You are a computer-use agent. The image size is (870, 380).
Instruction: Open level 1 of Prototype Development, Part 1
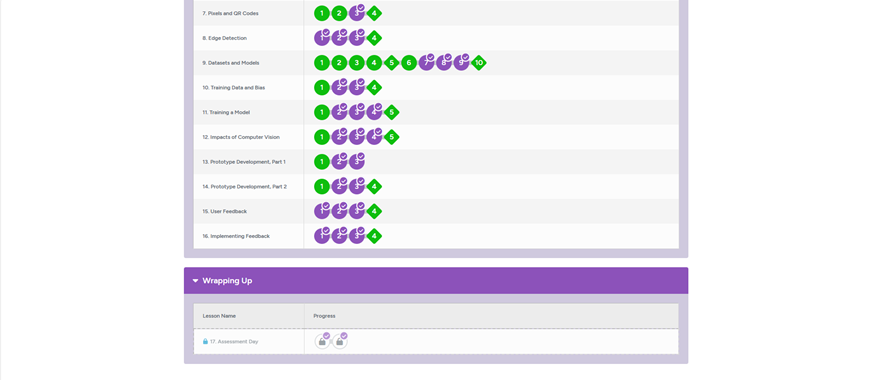tap(322, 162)
